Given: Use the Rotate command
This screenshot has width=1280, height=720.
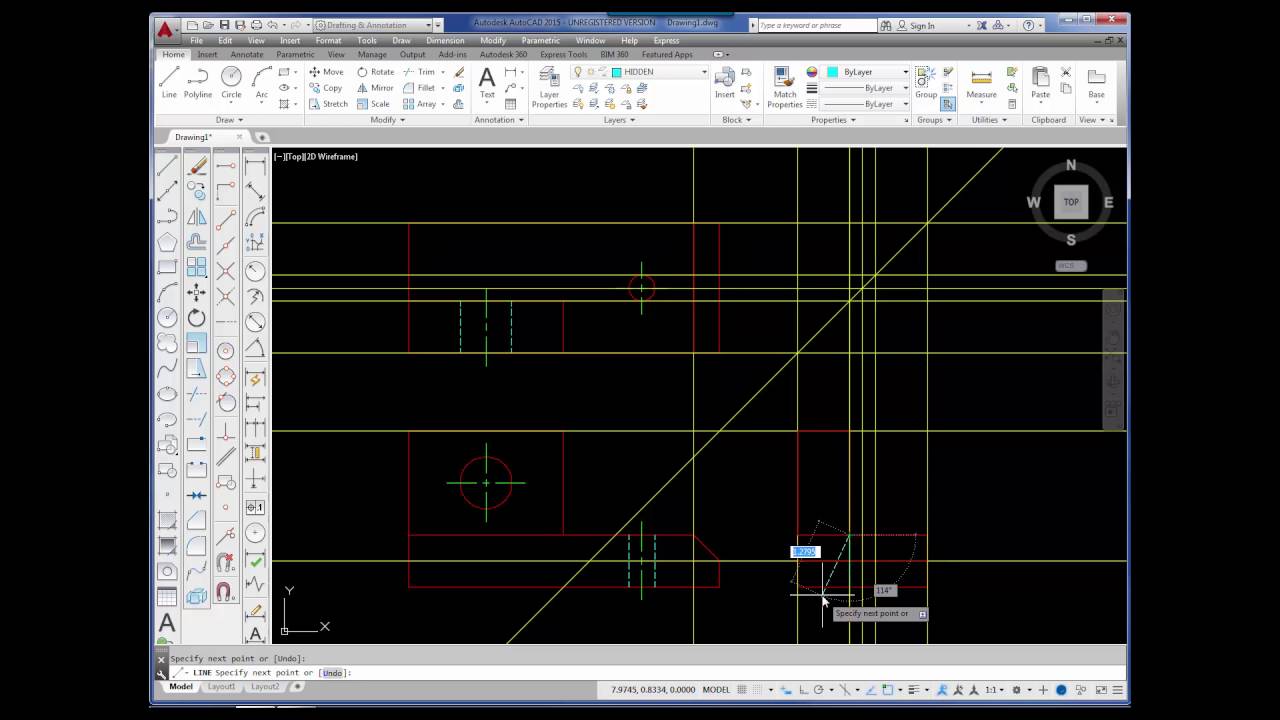Looking at the screenshot, I should pos(375,72).
